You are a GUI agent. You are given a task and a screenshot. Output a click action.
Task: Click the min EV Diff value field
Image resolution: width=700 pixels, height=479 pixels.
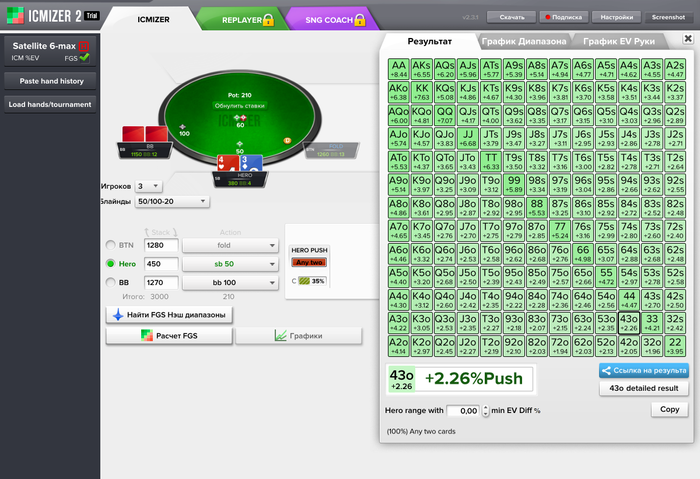[463, 411]
